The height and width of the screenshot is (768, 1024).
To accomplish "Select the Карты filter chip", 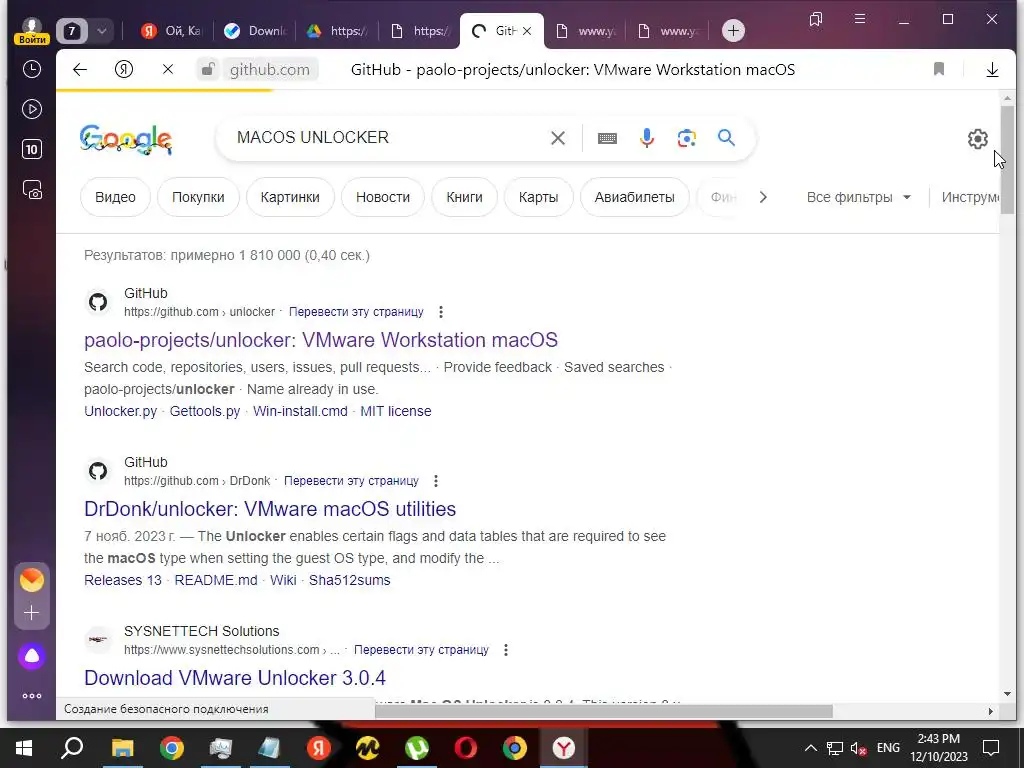I will [539, 197].
